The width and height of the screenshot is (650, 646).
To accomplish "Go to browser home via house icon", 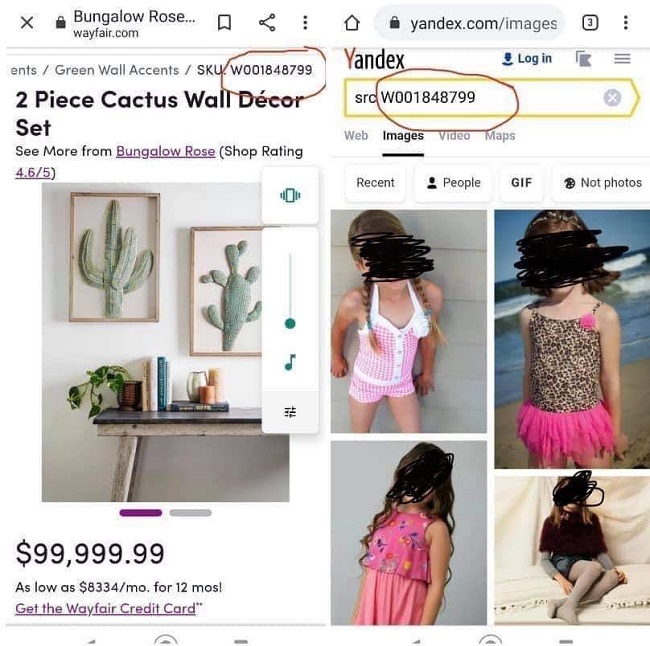I will click(352, 22).
